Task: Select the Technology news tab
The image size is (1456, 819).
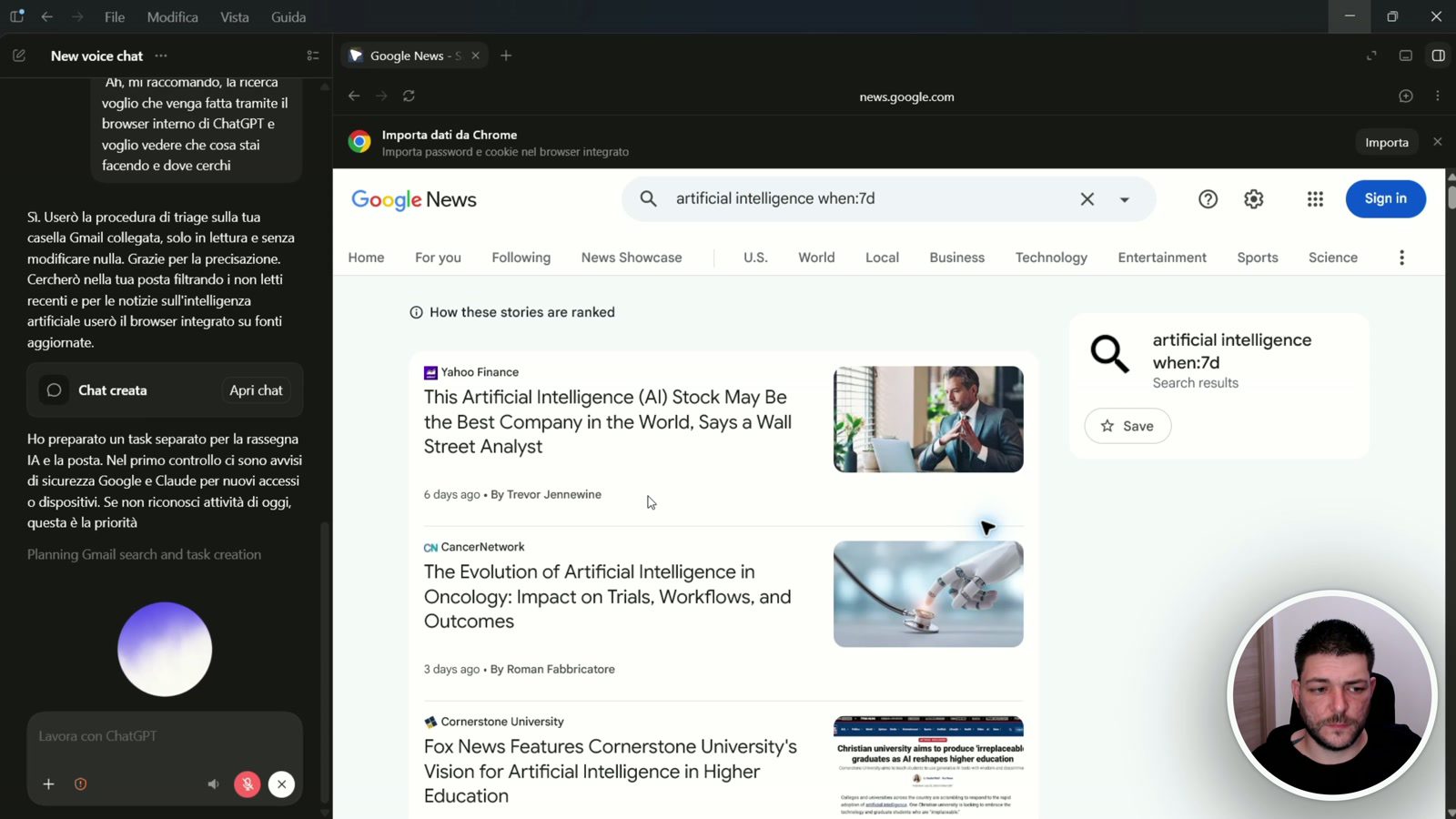Action: click(x=1051, y=258)
